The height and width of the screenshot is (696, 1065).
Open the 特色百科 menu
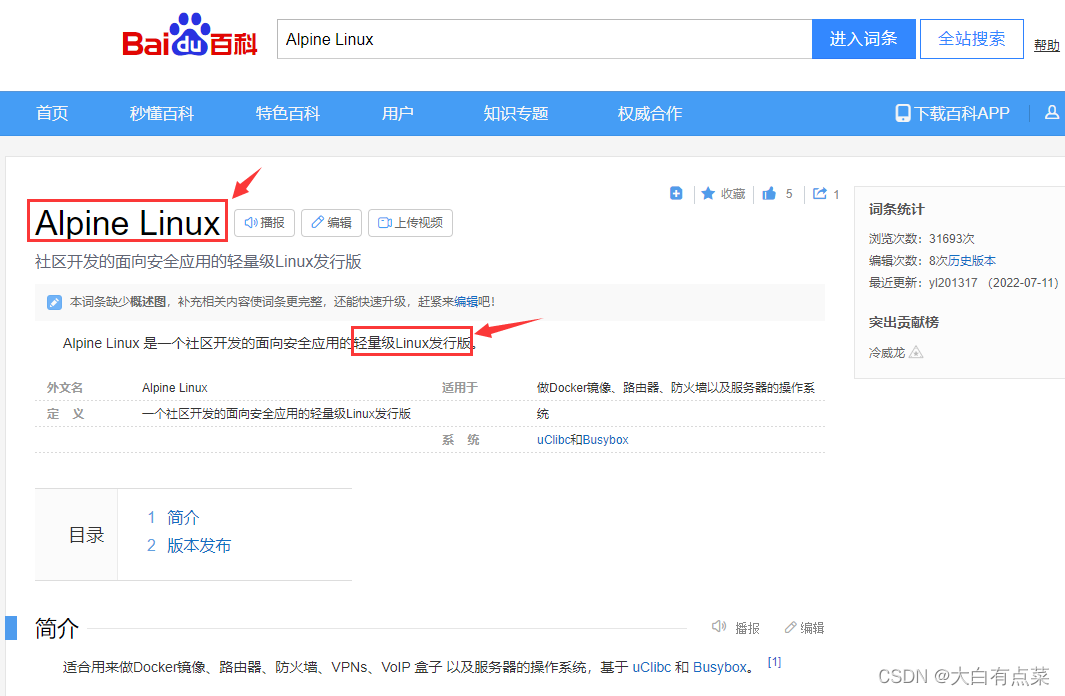(287, 113)
